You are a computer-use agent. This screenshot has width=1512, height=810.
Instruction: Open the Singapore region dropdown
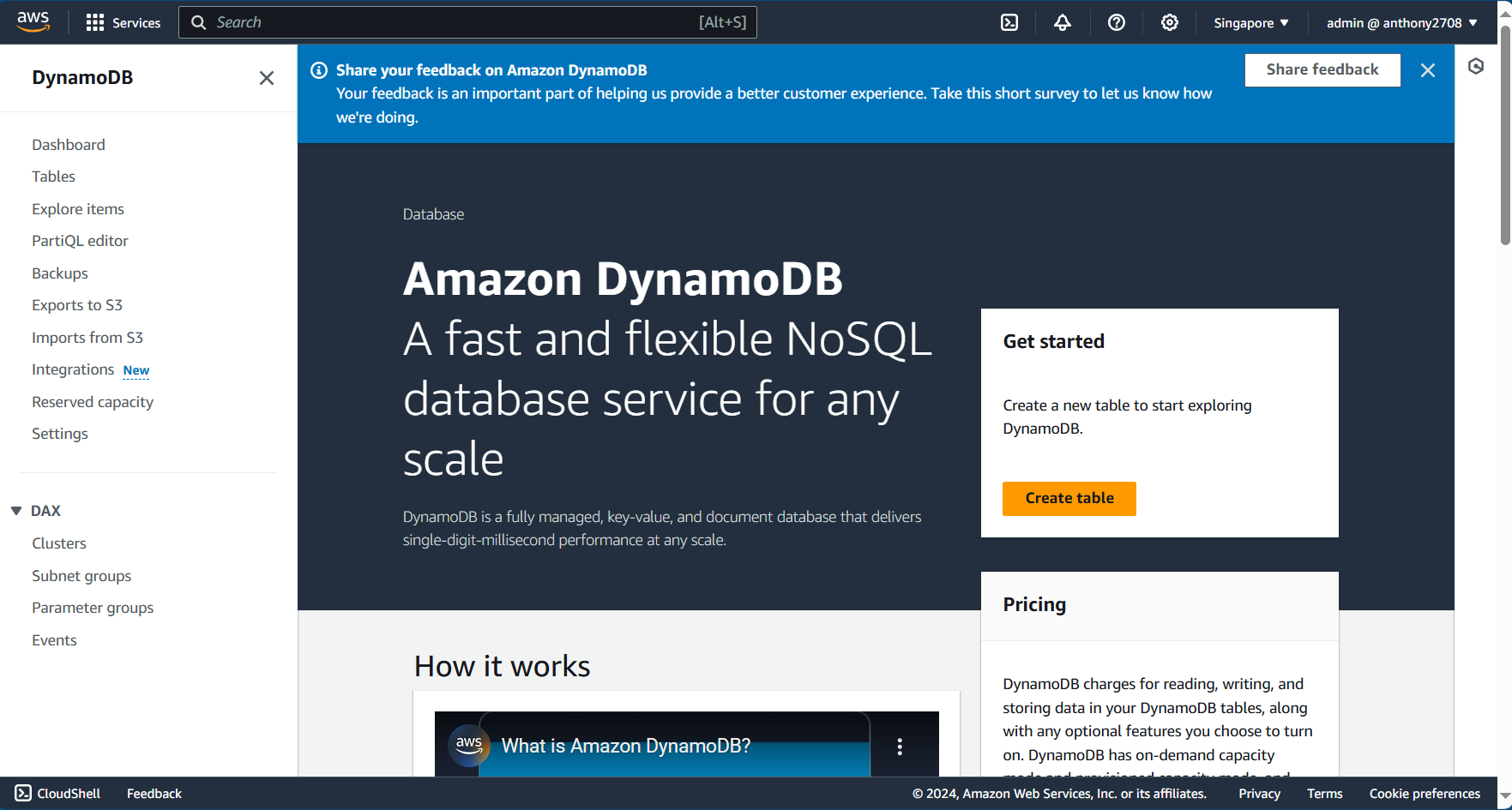click(x=1251, y=23)
